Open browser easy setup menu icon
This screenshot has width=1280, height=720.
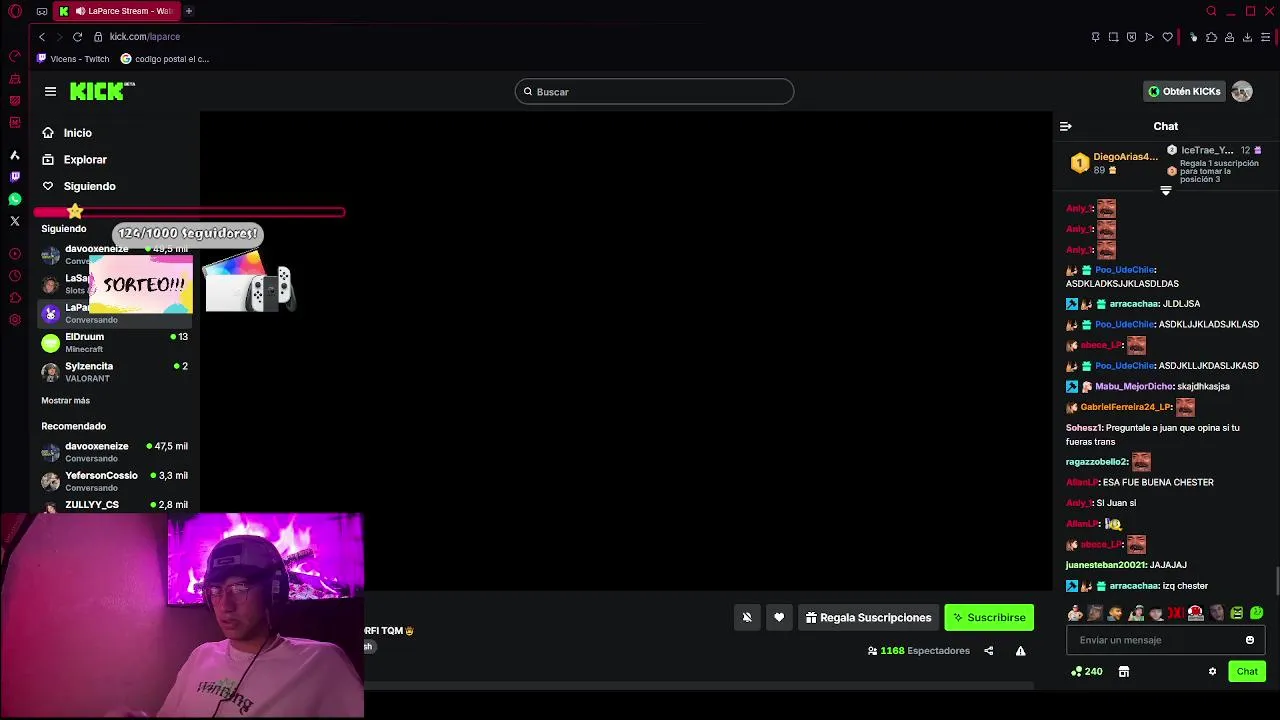tap(1265, 37)
